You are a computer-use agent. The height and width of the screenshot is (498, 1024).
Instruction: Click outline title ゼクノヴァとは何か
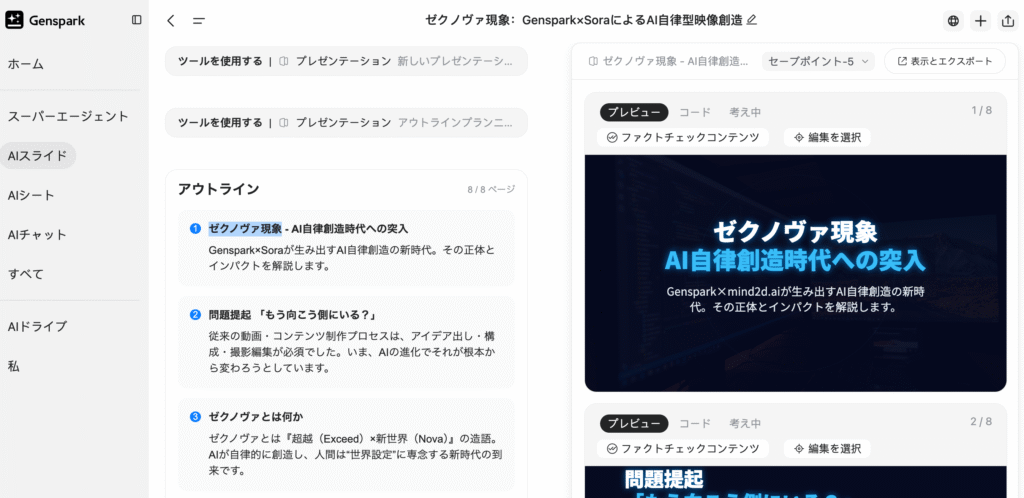click(x=256, y=416)
